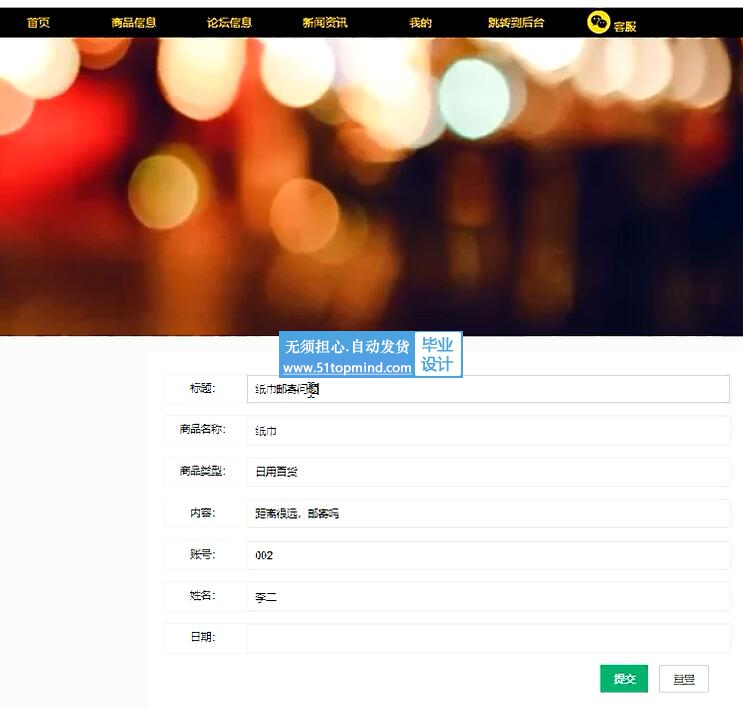Click the 51topmind watermark banner
743x709 pixels.
(x=347, y=356)
